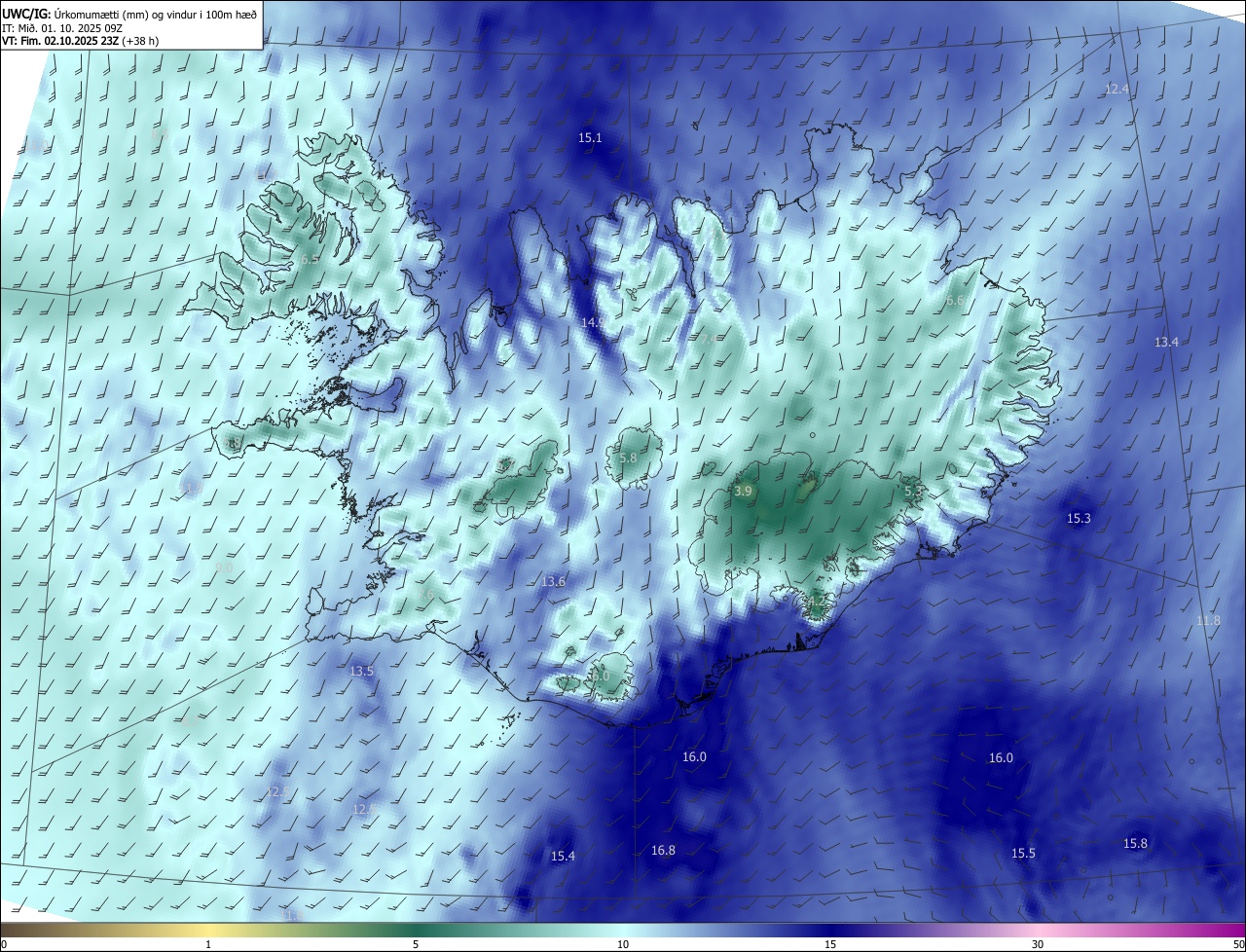Screen dimensions: 1246x952
Task: Click the 7.6 value label
Action: pos(425,595)
